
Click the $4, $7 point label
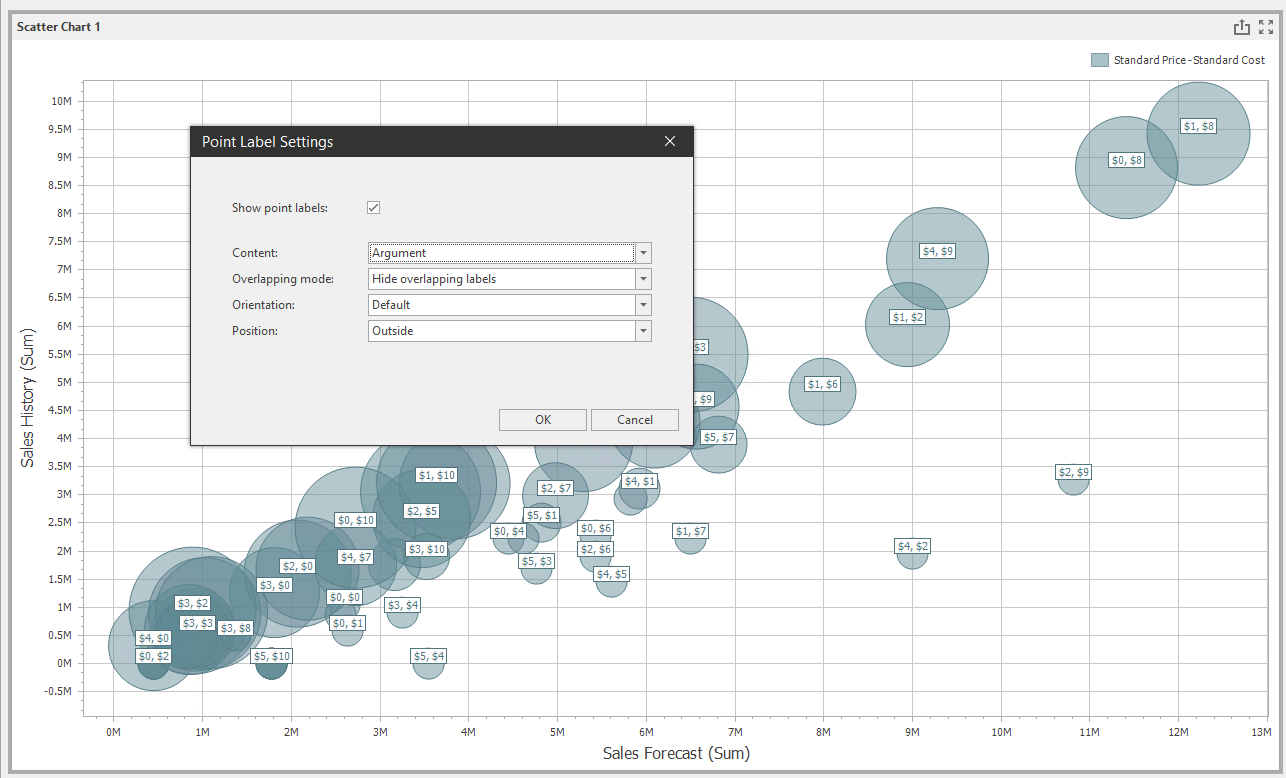point(356,557)
